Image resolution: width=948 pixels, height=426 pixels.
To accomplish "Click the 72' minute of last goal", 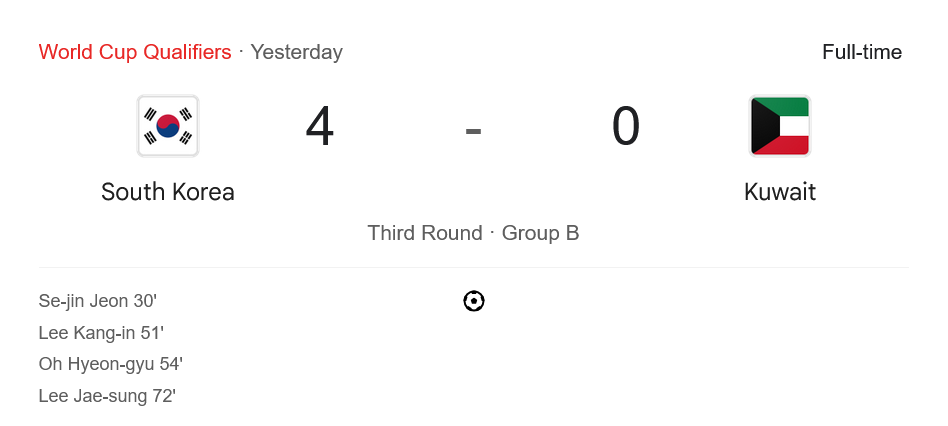I will click(x=164, y=396).
